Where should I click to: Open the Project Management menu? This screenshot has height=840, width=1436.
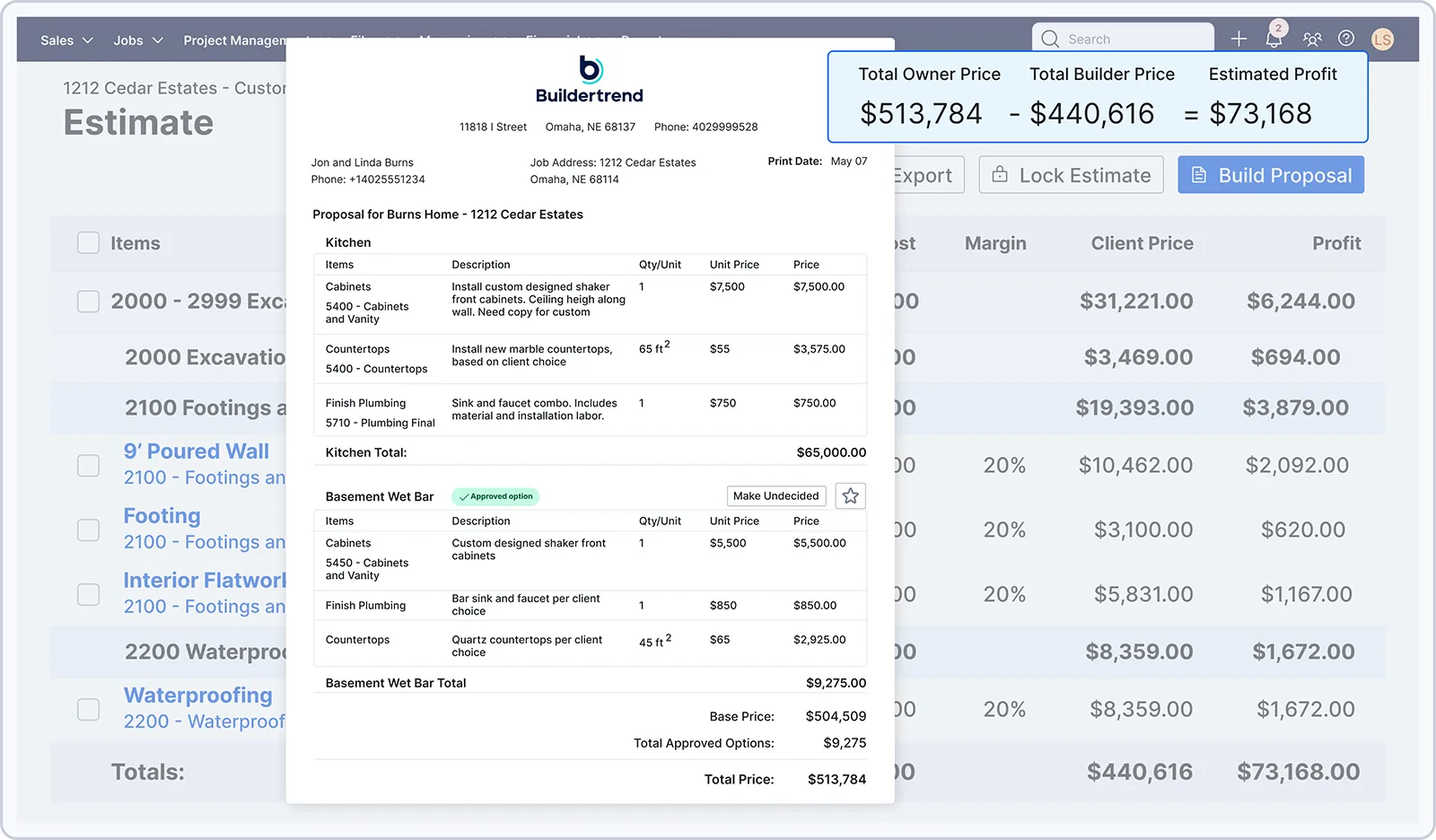pyautogui.click(x=234, y=40)
